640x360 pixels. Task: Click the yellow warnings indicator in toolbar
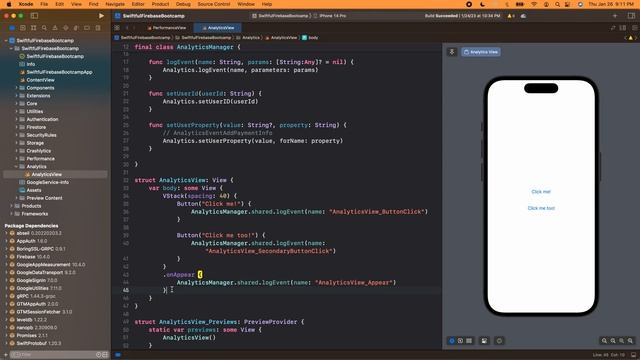click(511, 16)
